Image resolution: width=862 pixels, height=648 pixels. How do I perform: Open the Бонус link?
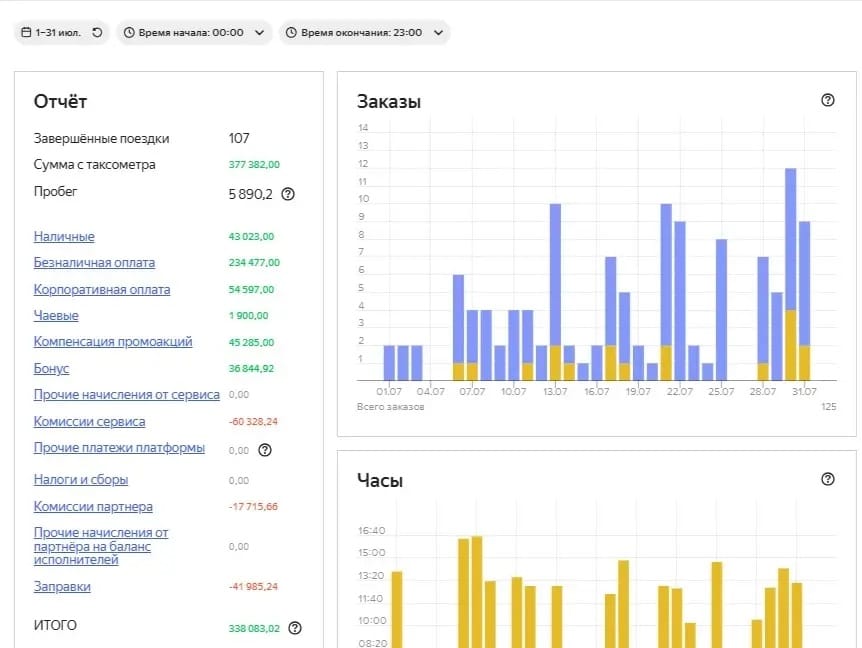tap(51, 368)
